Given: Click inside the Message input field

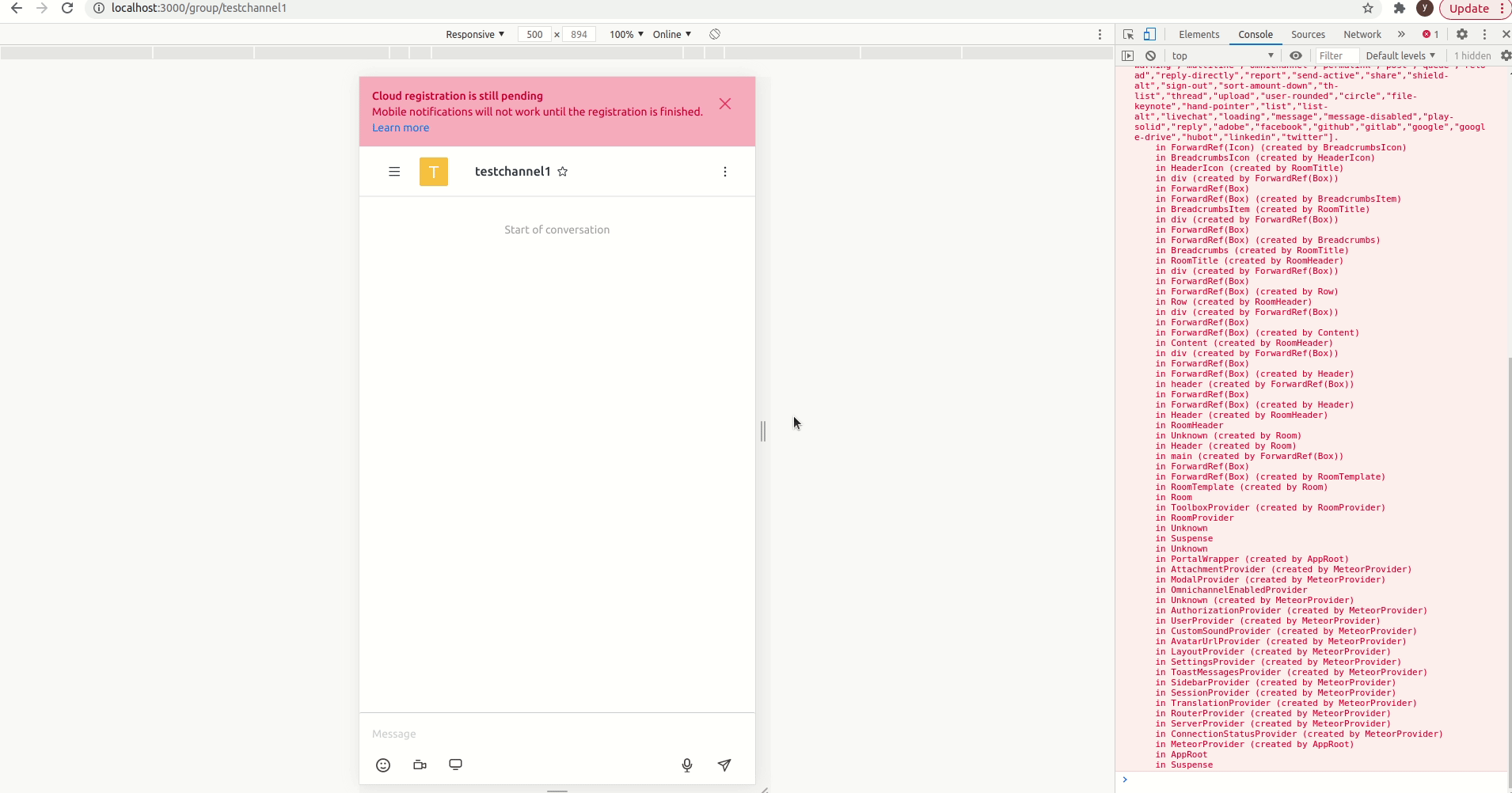Looking at the screenshot, I should (x=554, y=734).
